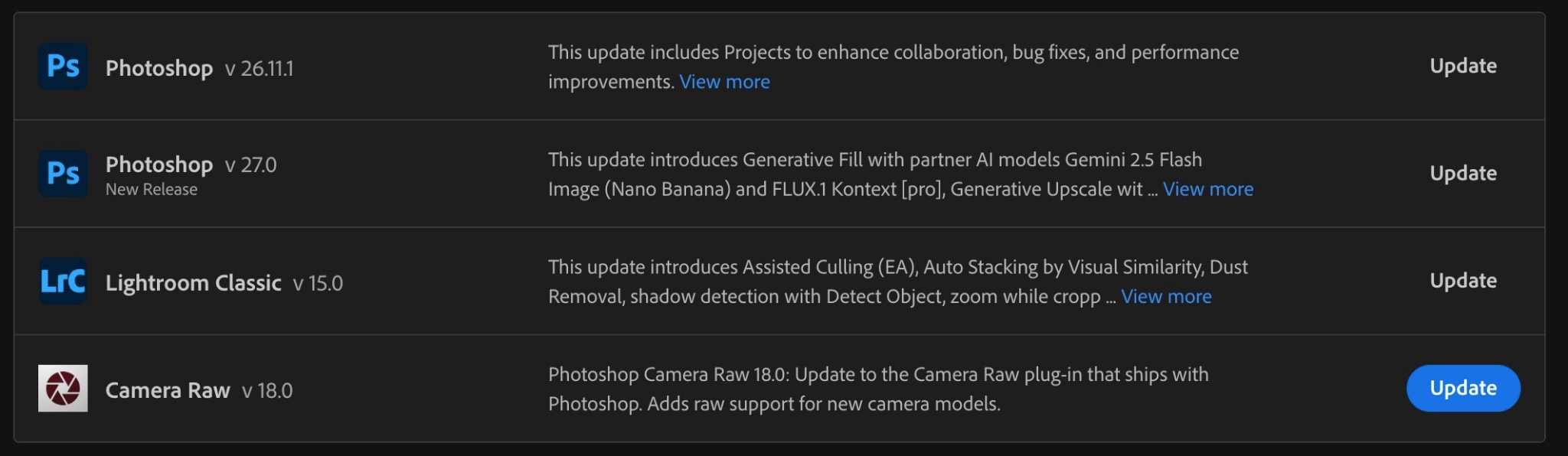Screen dimensions: 1568x456
Task: Select the Lightroom Classic app name
Action: coord(193,283)
